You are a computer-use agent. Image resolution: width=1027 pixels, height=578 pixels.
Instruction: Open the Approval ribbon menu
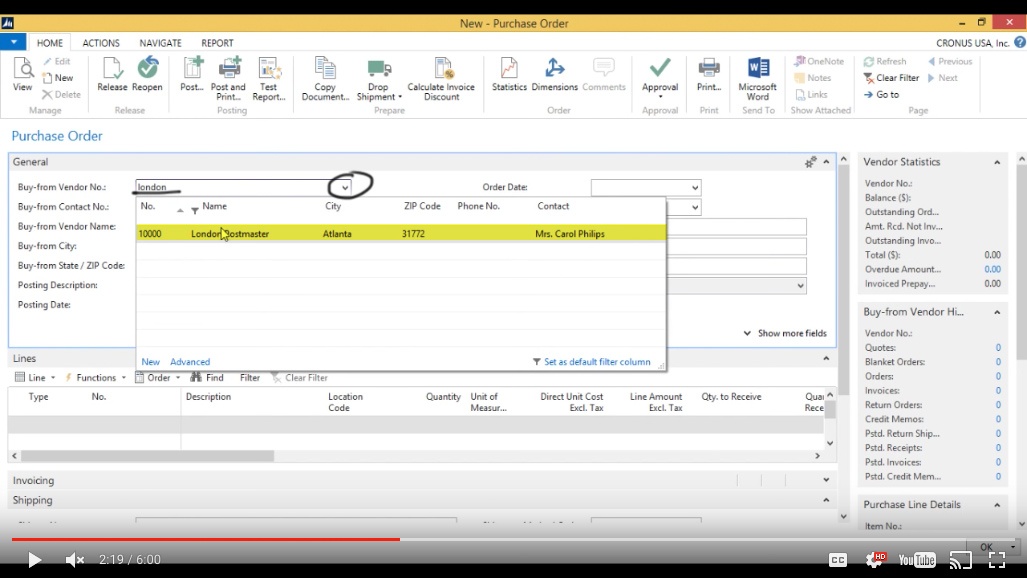[x=660, y=79]
